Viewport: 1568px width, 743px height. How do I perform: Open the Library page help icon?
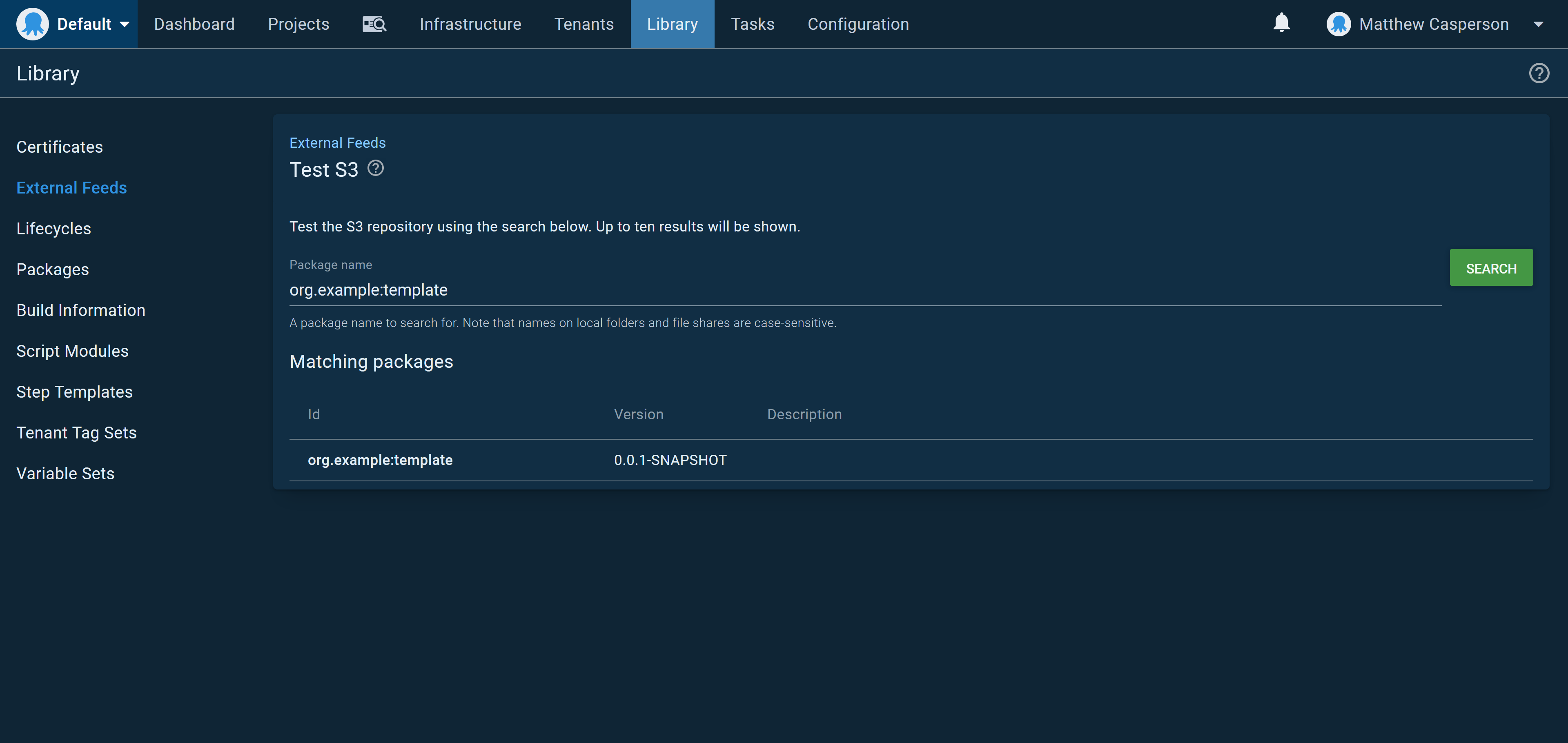pyautogui.click(x=1539, y=73)
